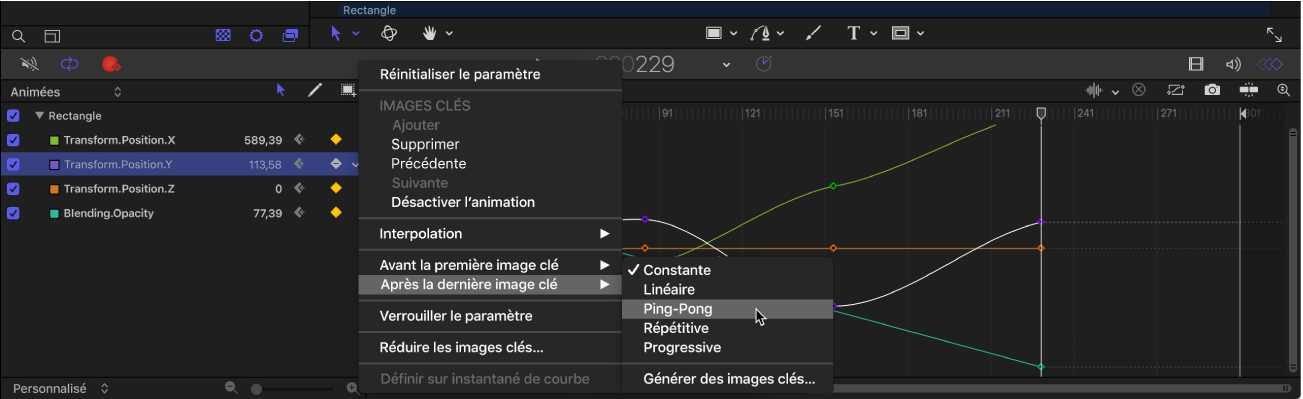Uncheck the Transform.Position.Z checkbox

[x=13, y=188]
